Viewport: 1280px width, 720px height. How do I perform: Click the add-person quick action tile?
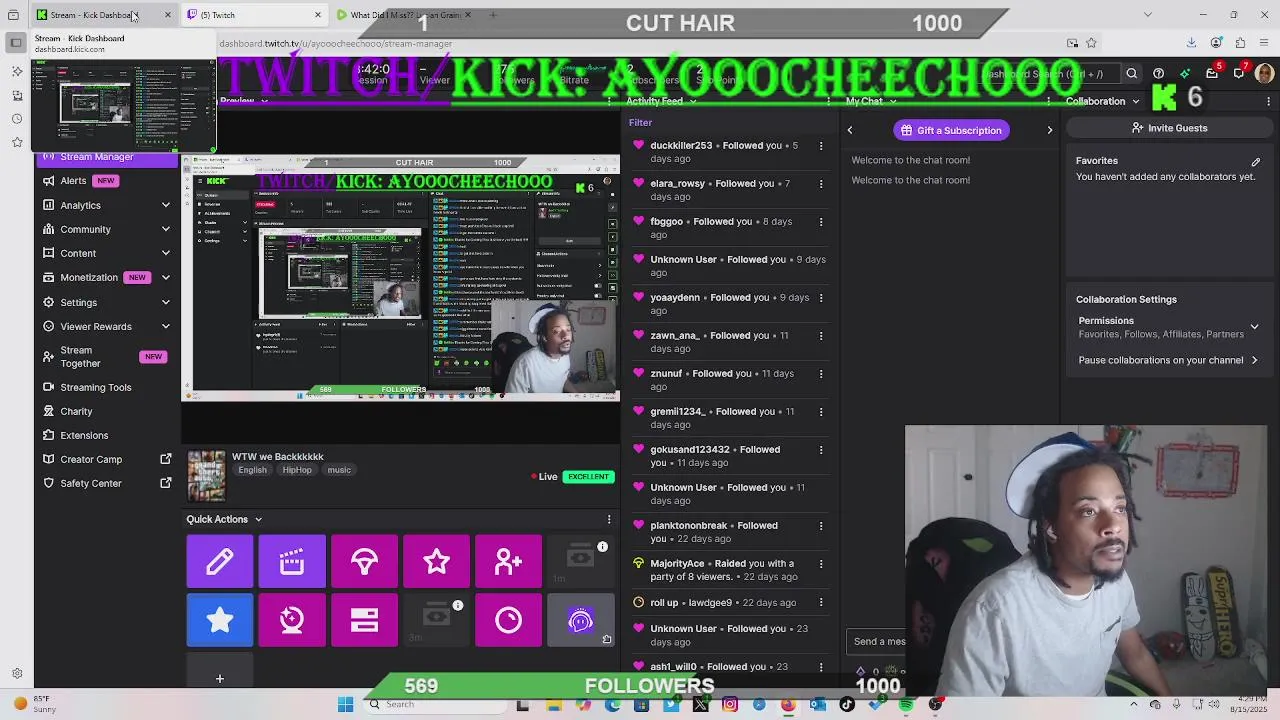pos(508,562)
